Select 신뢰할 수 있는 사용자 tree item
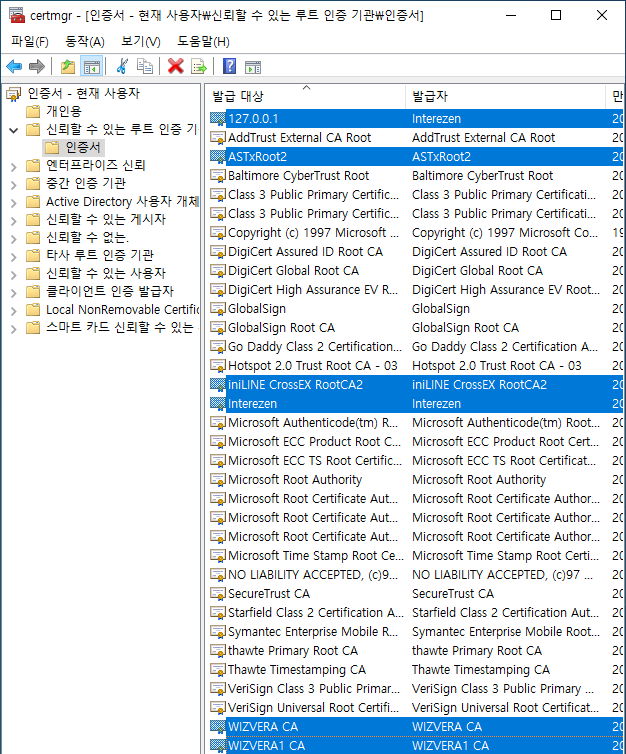 106,273
